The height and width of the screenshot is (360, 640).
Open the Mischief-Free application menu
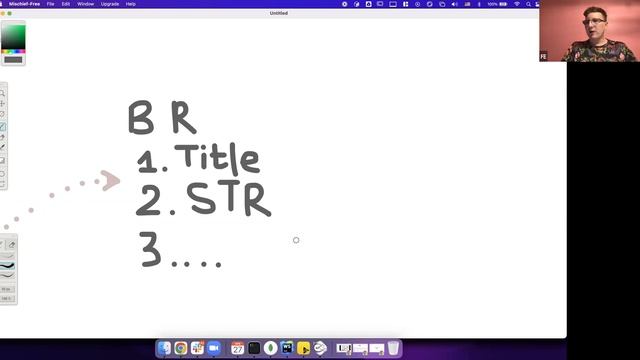pos(24,4)
